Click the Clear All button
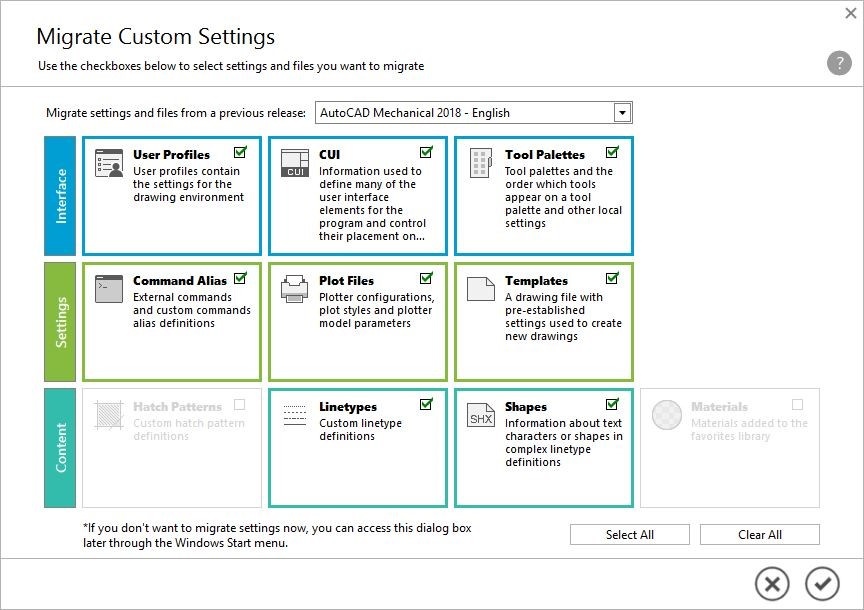The height and width of the screenshot is (610, 864). pyautogui.click(x=759, y=534)
